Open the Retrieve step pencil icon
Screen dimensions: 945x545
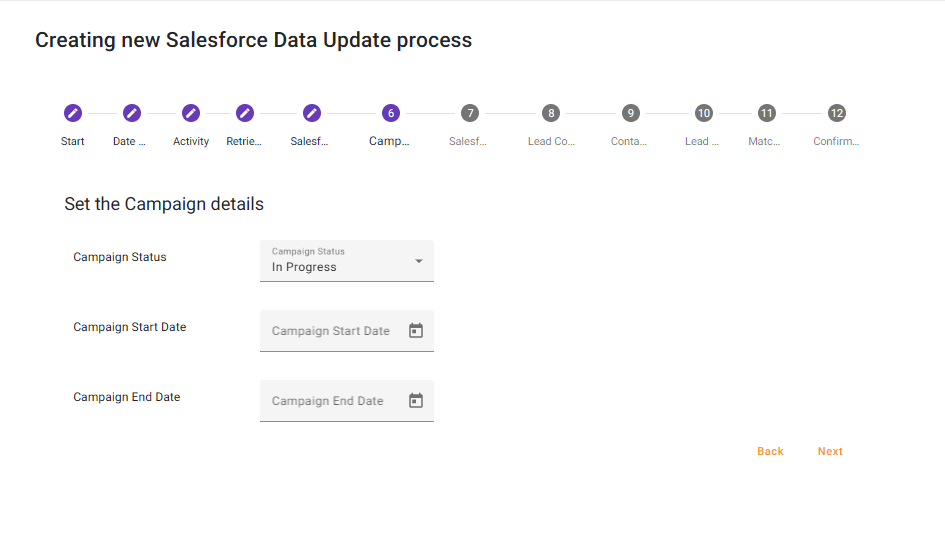click(x=245, y=113)
